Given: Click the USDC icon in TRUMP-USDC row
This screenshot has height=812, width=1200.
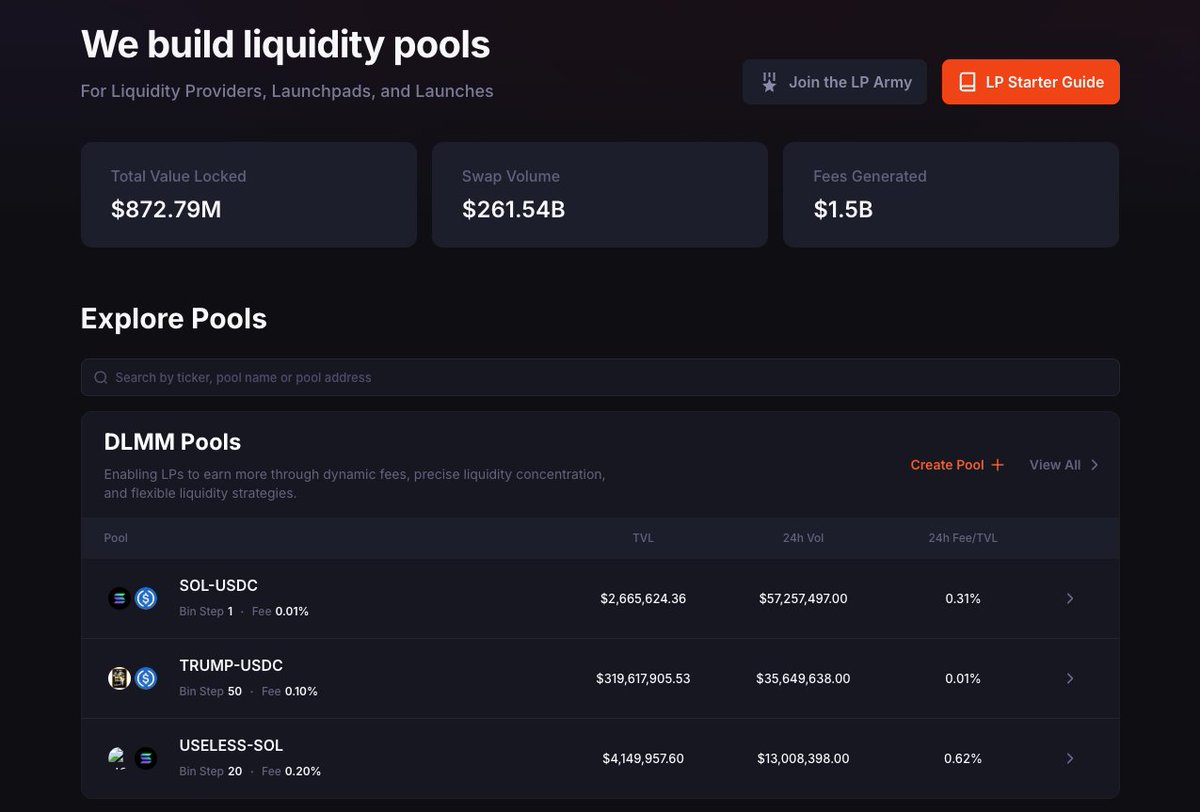Looking at the screenshot, I should (146, 678).
